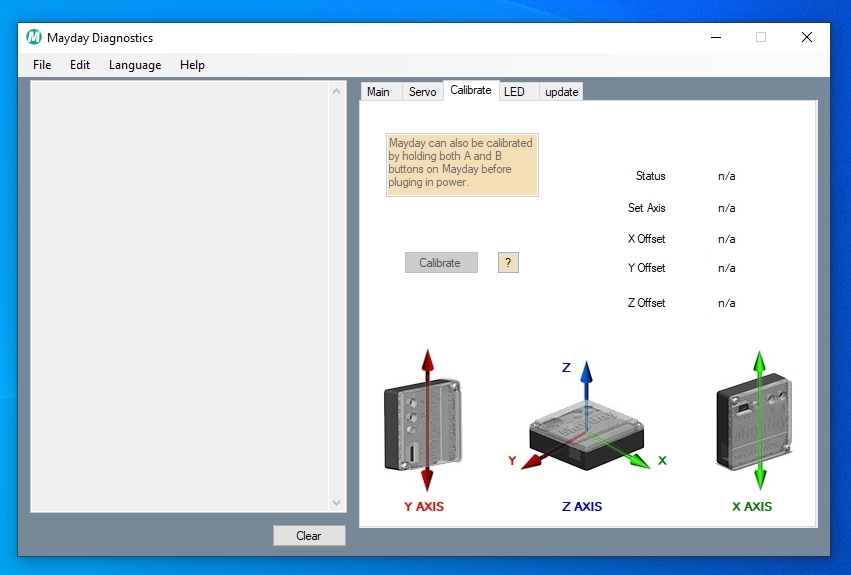This screenshot has height=575, width=851.
Task: Open the File menu
Action: [42, 65]
